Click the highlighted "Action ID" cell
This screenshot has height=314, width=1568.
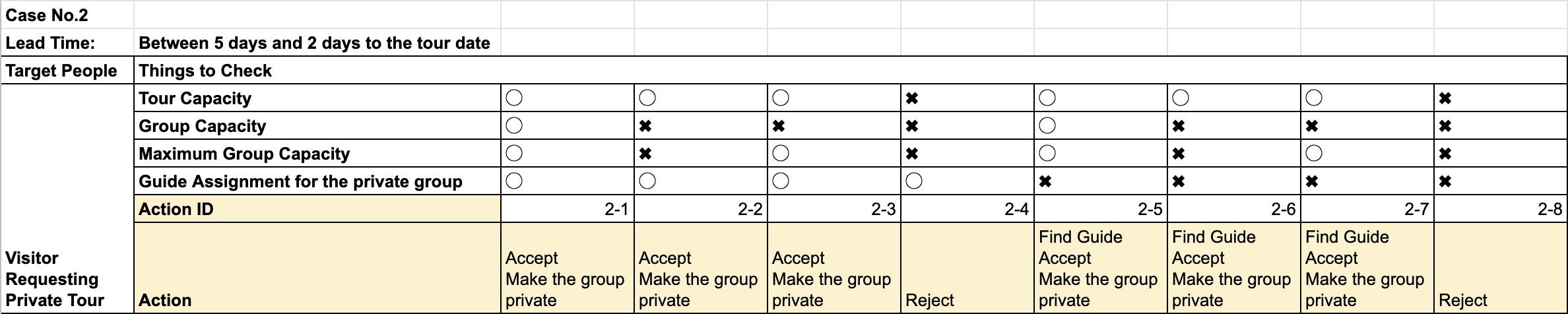pos(317,209)
